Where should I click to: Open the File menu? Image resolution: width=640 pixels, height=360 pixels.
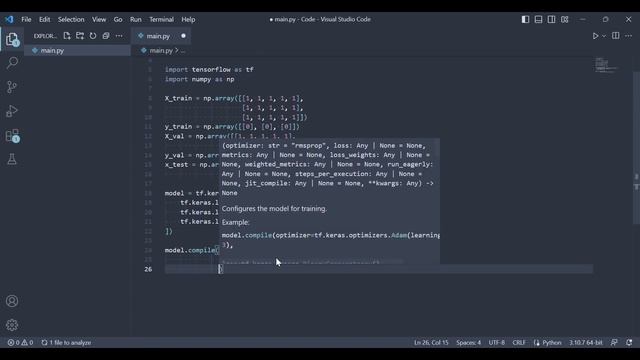(26, 19)
